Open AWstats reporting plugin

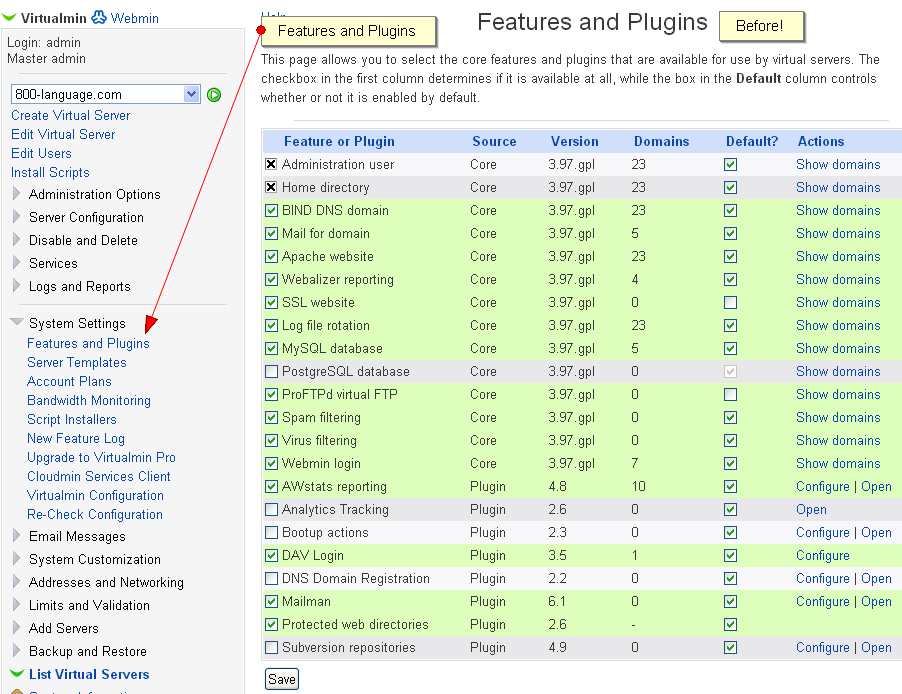(x=876, y=486)
